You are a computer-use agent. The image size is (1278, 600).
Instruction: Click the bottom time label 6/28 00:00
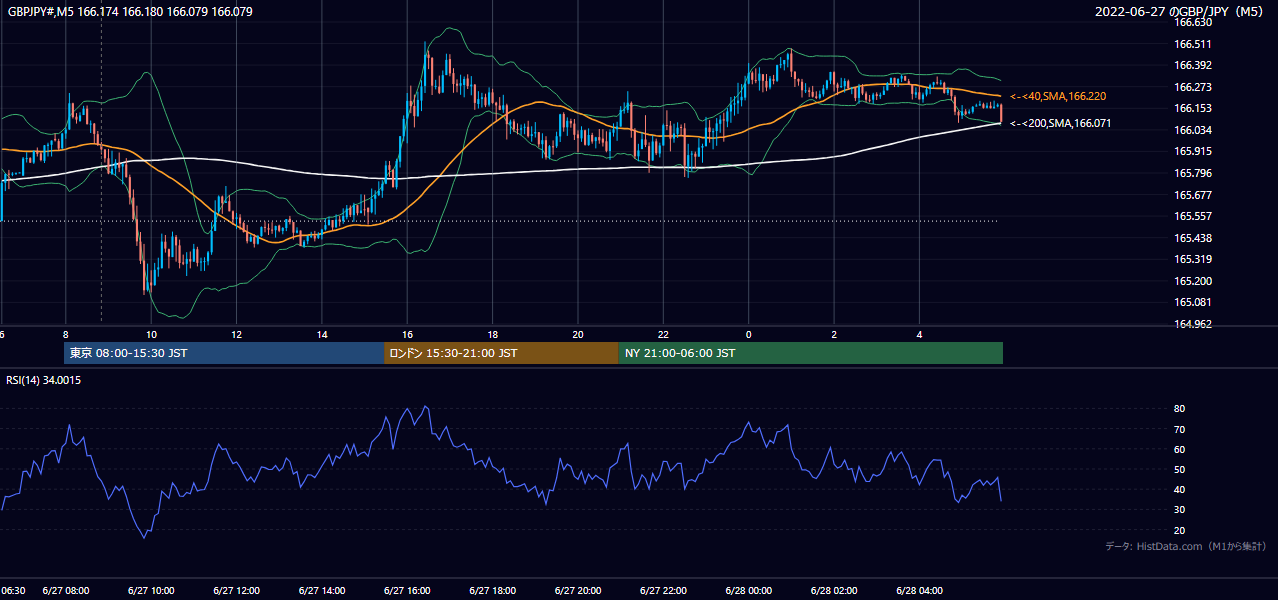pyautogui.click(x=749, y=590)
